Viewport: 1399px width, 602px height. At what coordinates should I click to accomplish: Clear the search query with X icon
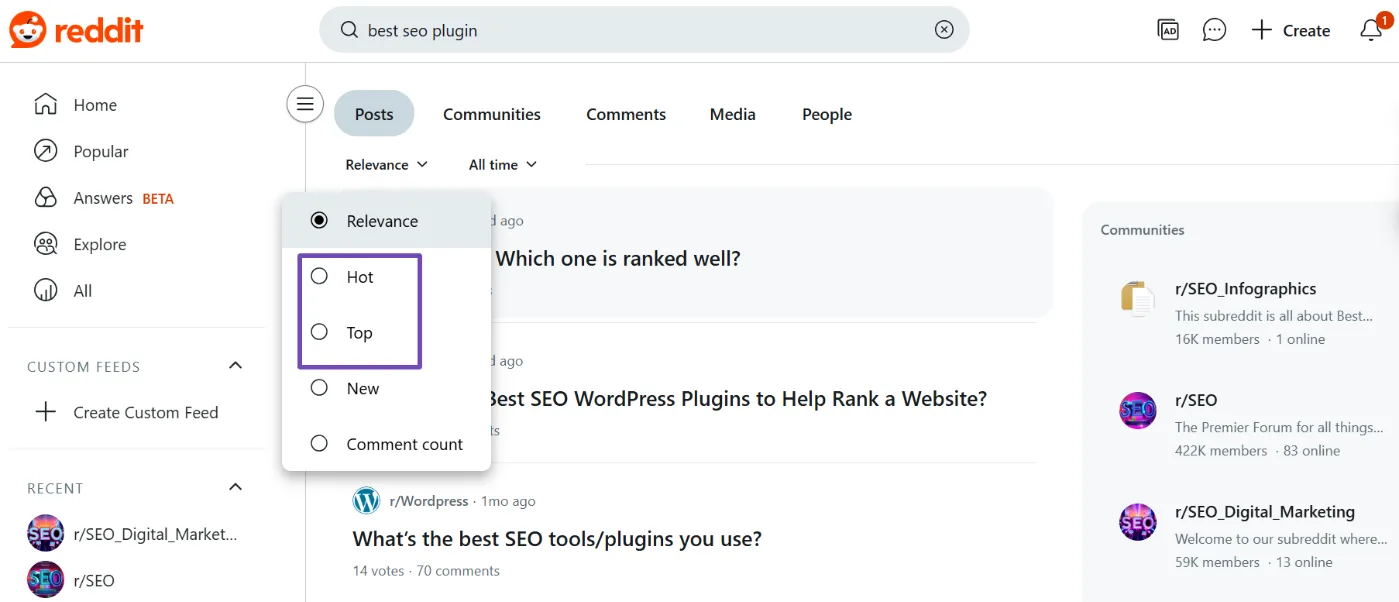943,30
